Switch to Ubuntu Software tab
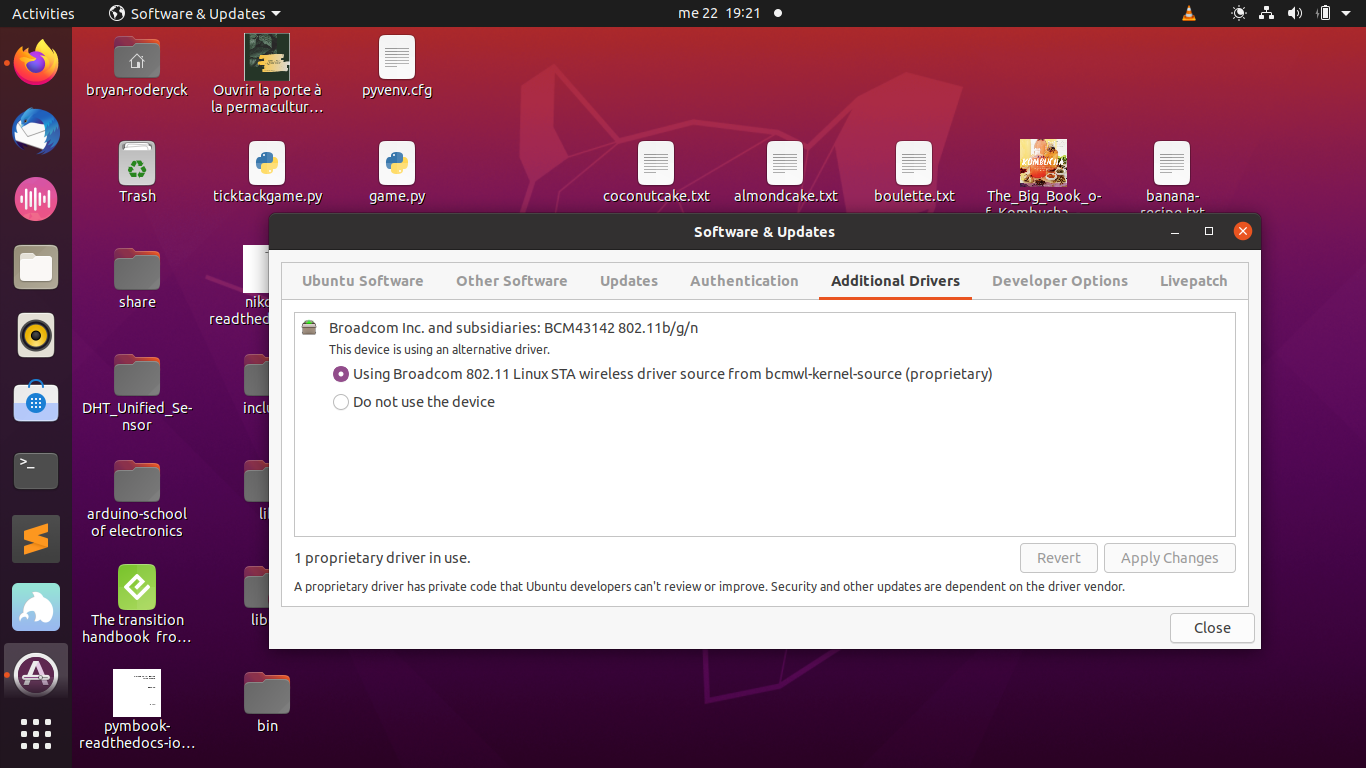Viewport: 1366px width, 768px height. (363, 281)
